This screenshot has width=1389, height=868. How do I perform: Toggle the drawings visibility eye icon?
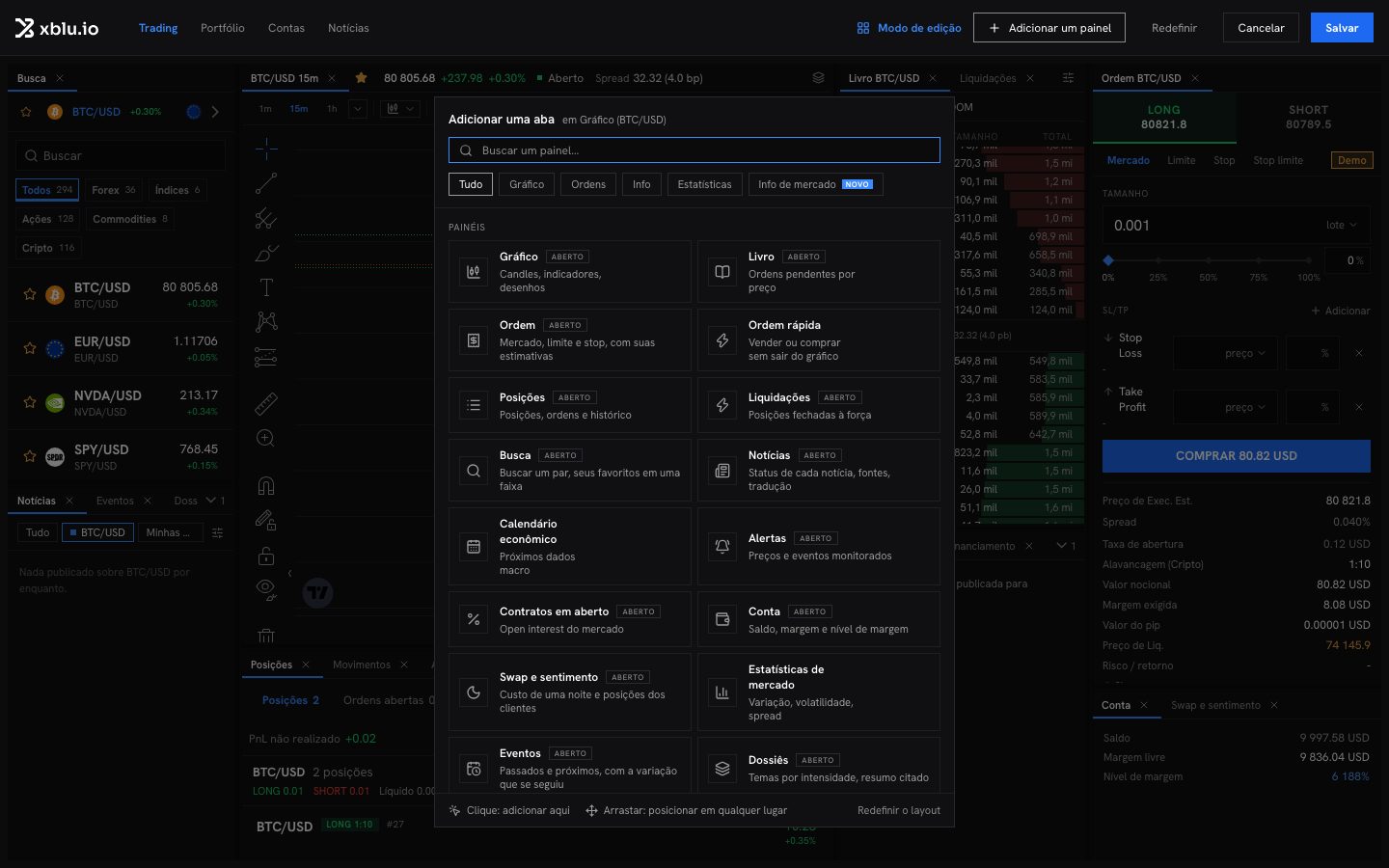[x=267, y=589]
